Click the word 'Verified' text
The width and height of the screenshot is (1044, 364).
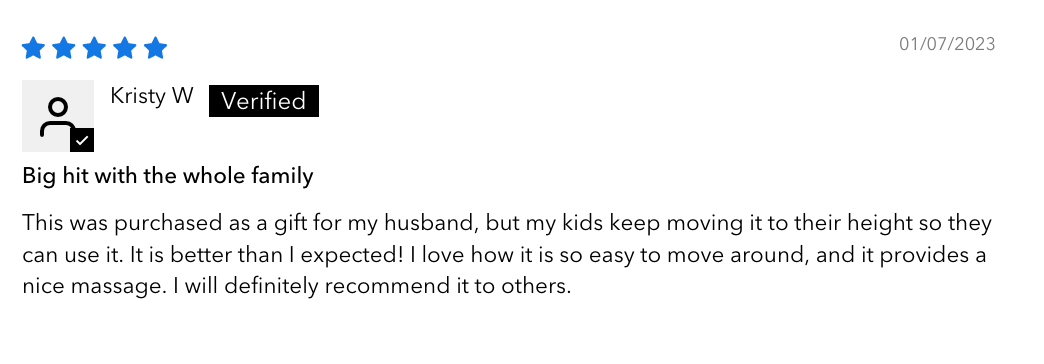(264, 101)
